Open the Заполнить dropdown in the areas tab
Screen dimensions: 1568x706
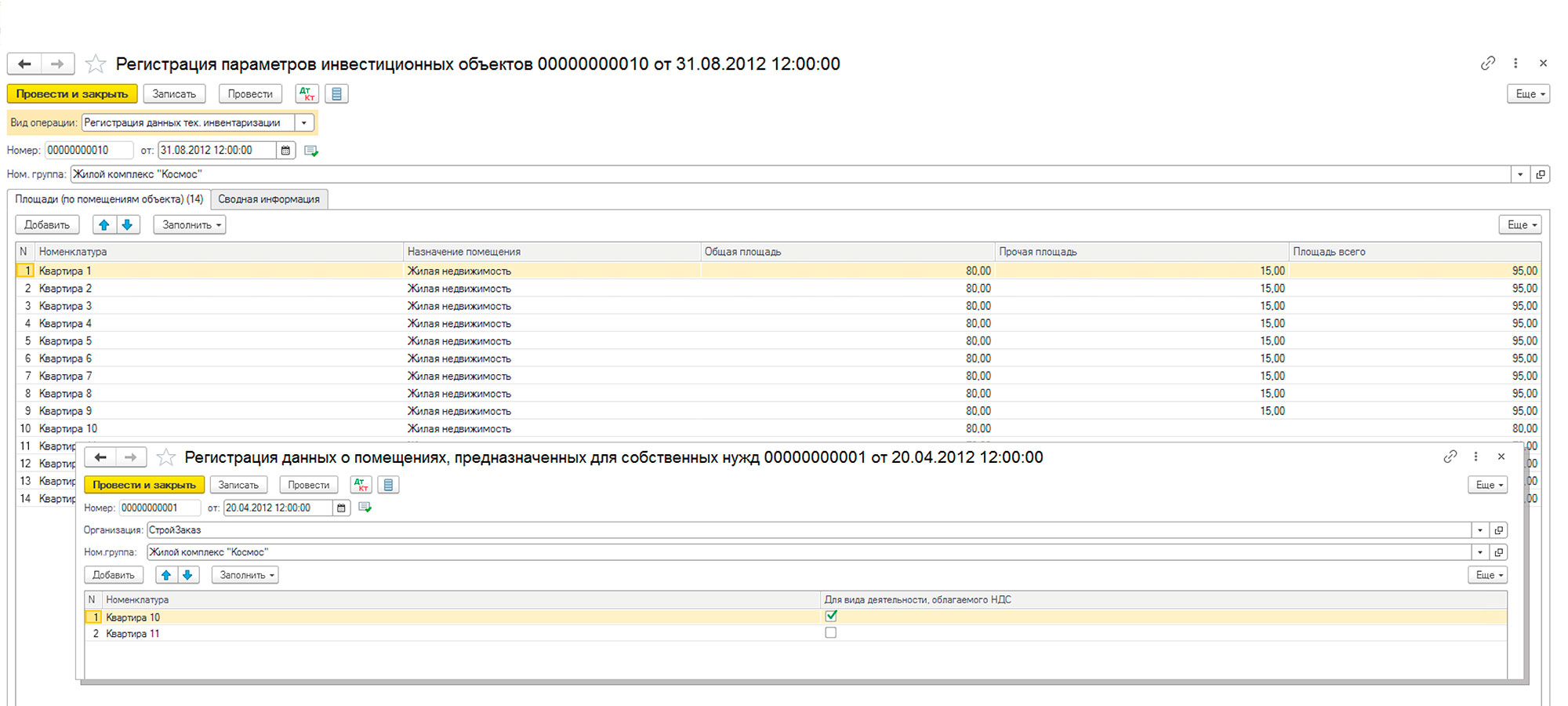(190, 225)
